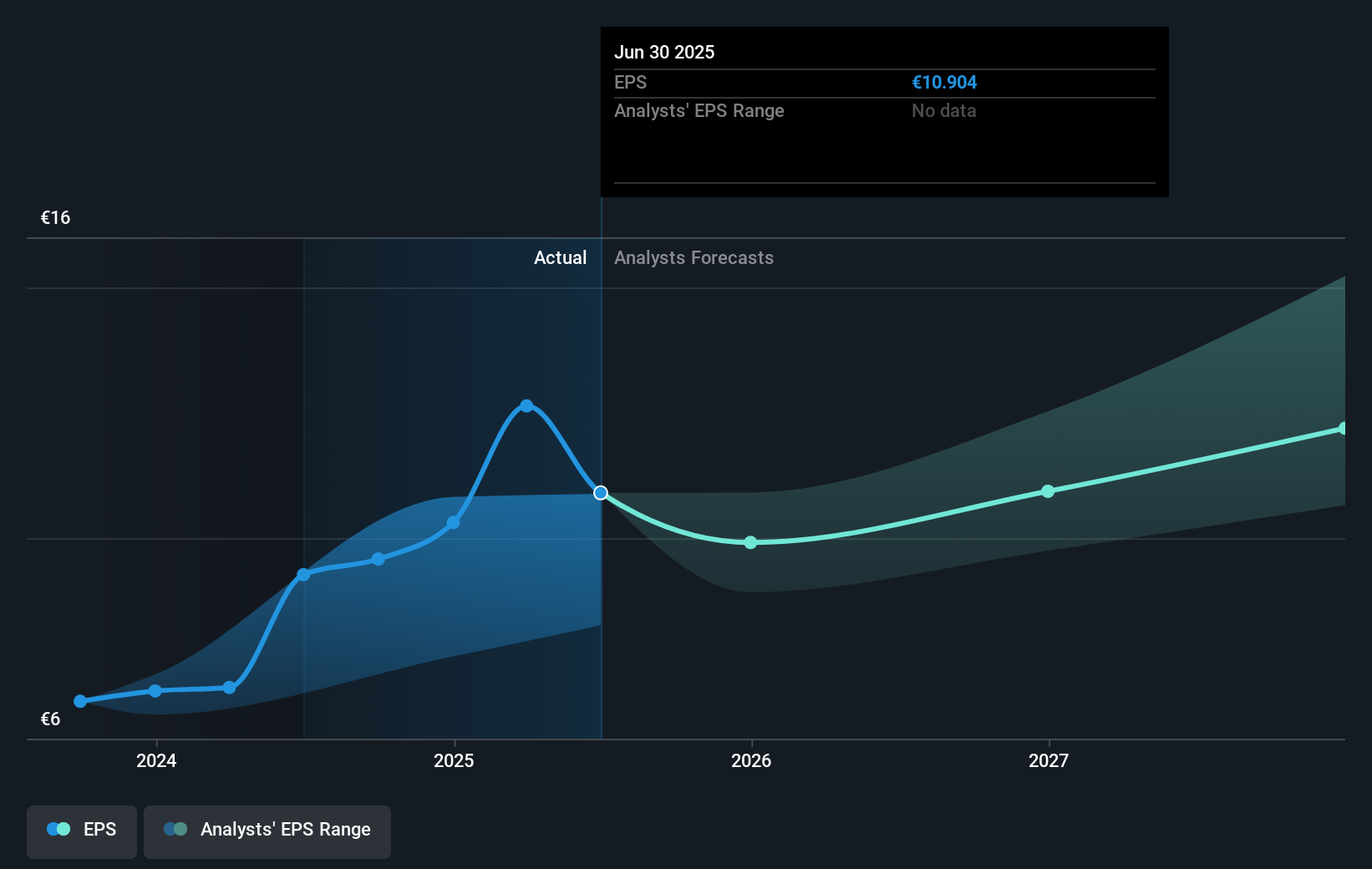Click the Analysts Forecasts section label
1372x869 pixels.
point(694,257)
